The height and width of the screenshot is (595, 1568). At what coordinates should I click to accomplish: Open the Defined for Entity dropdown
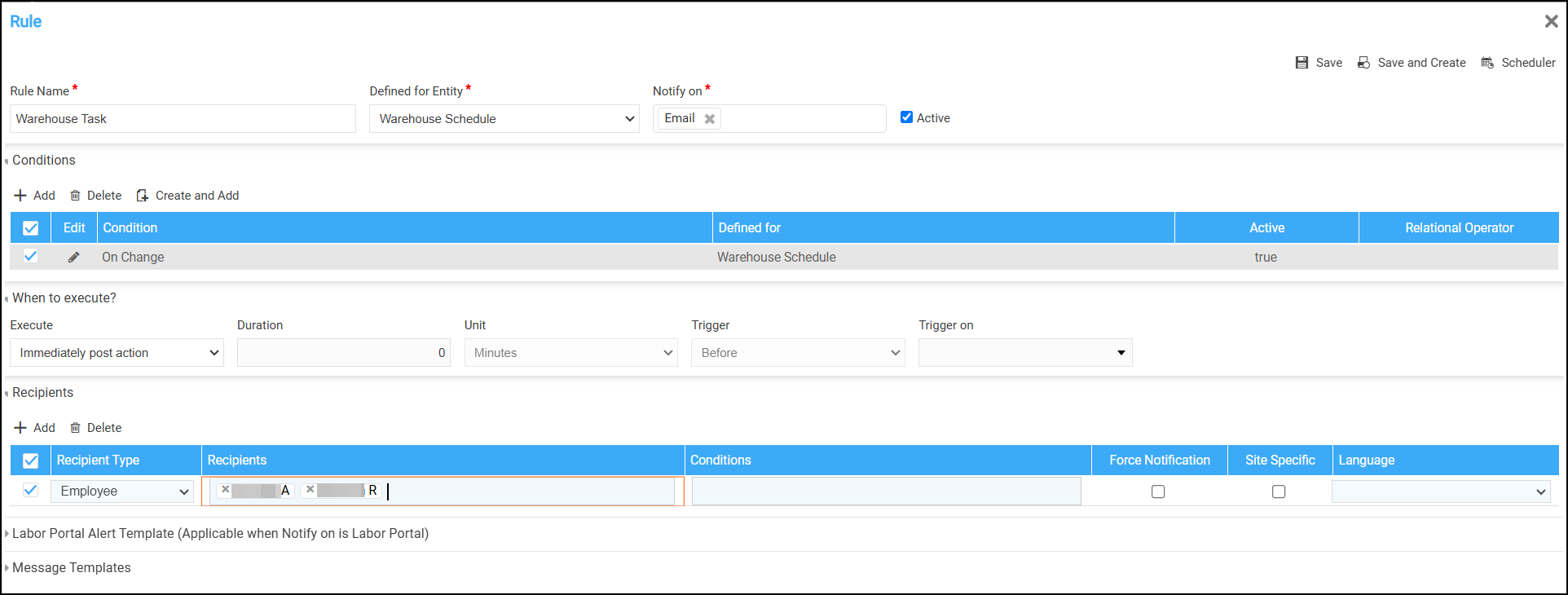(504, 119)
